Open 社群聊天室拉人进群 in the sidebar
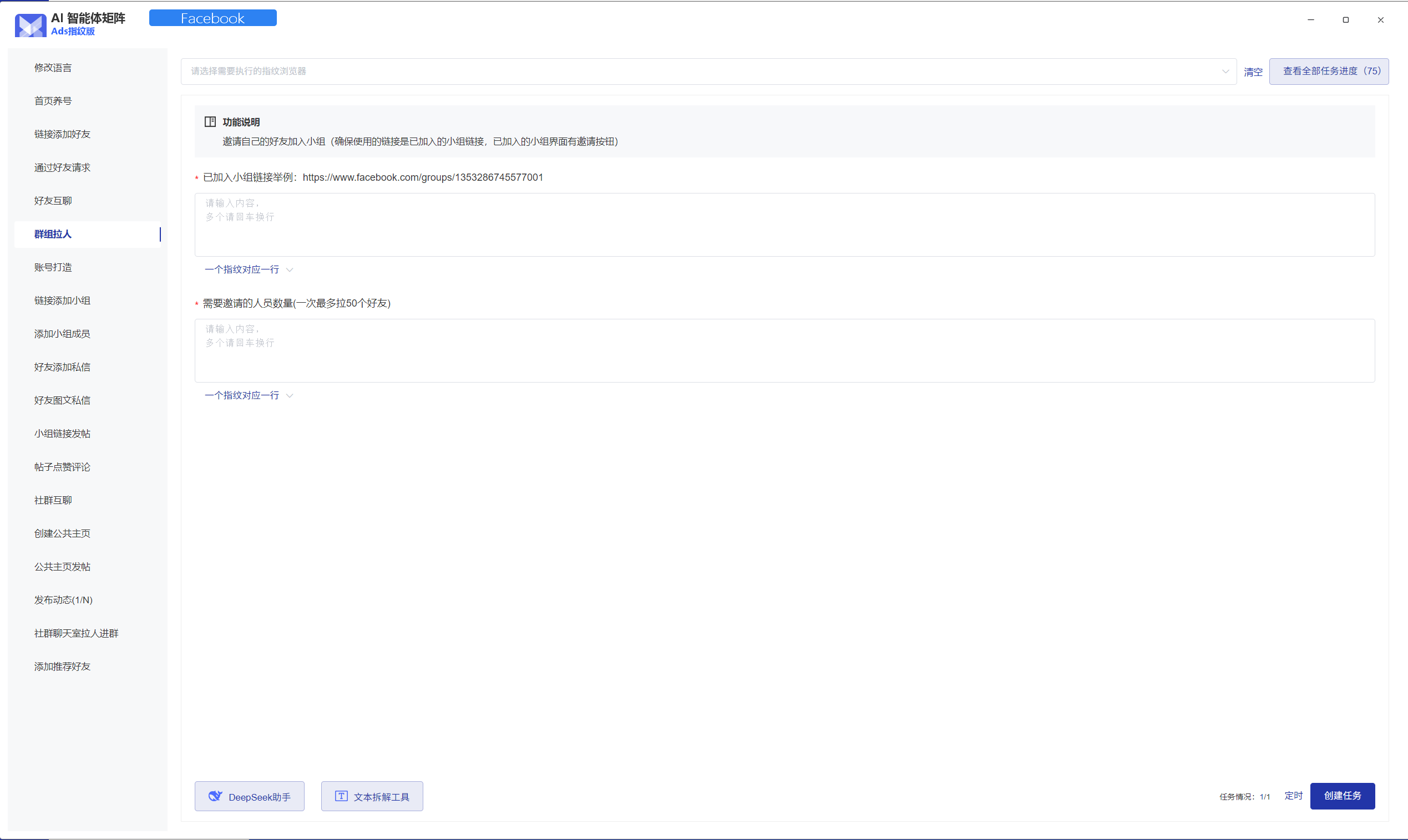The image size is (1408, 840). pyautogui.click(x=77, y=633)
